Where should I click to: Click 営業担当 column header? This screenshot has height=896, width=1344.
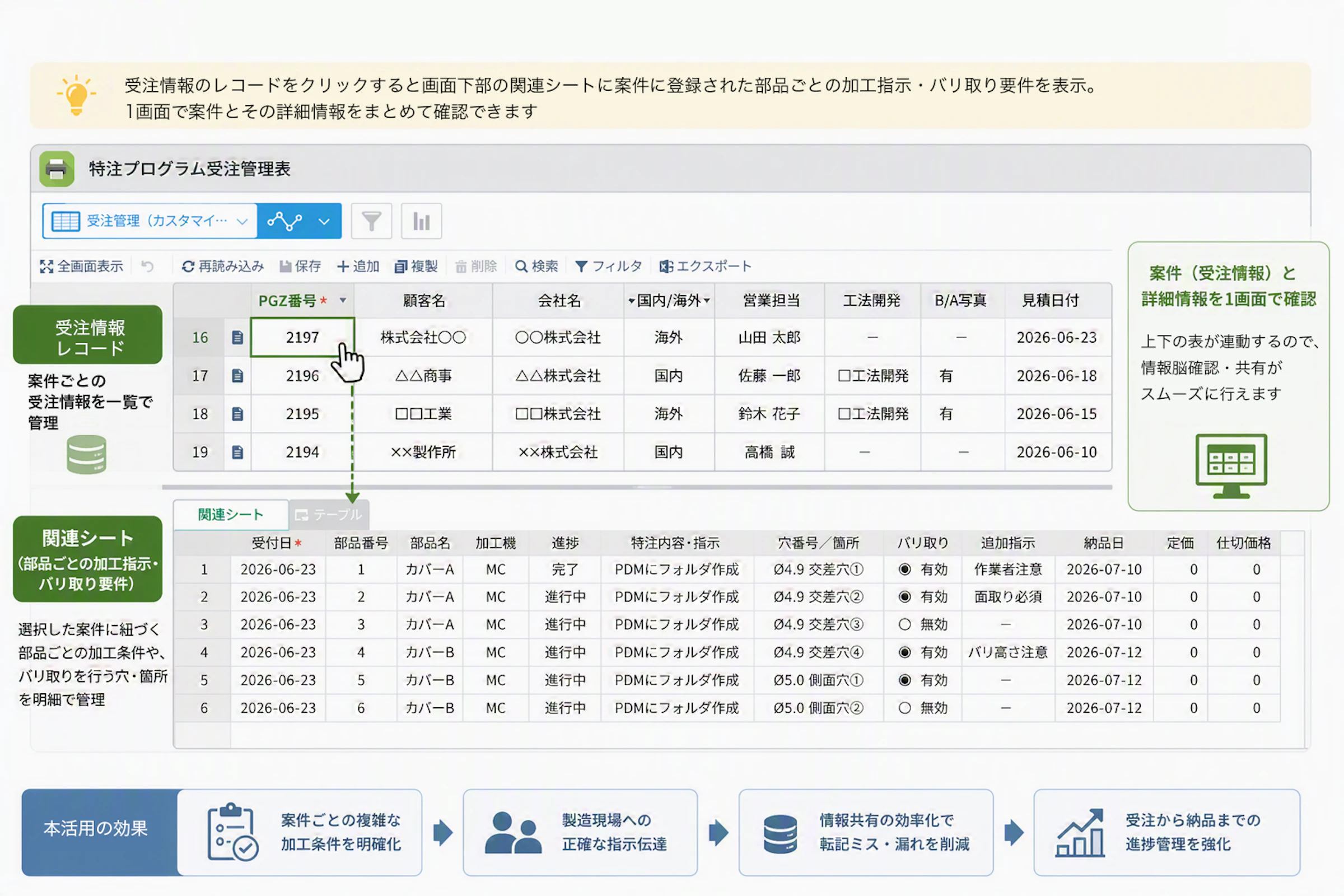pos(769,301)
